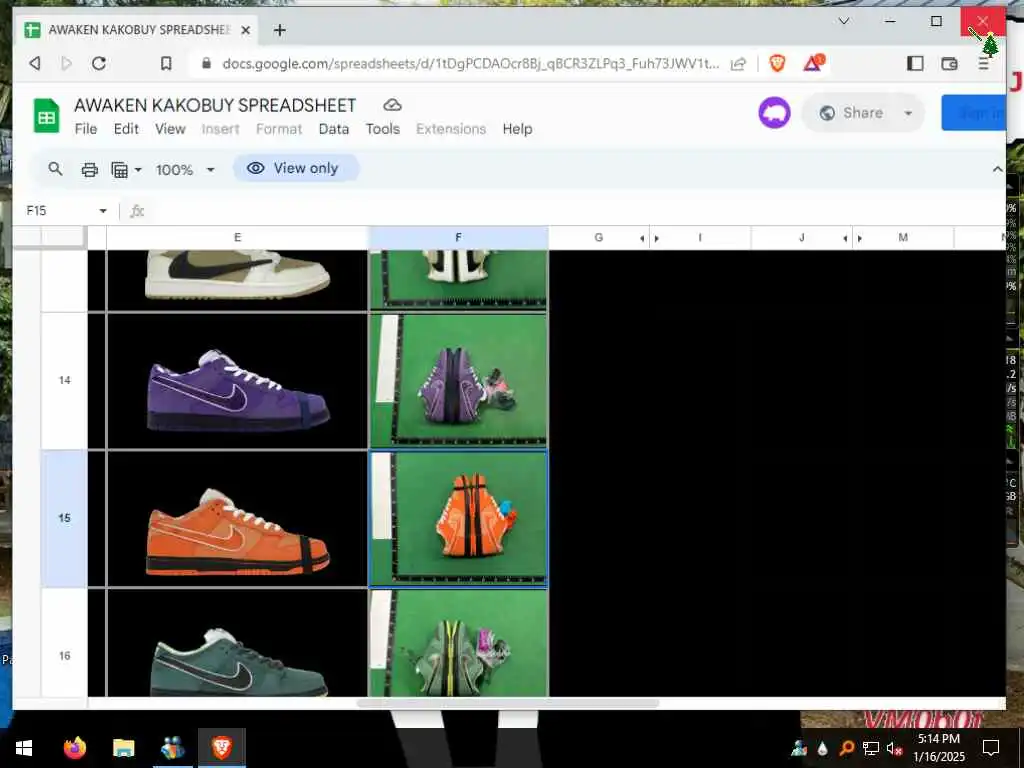Click the browser forward arrow
Screen dimensions: 1024x768
[x=67, y=63]
